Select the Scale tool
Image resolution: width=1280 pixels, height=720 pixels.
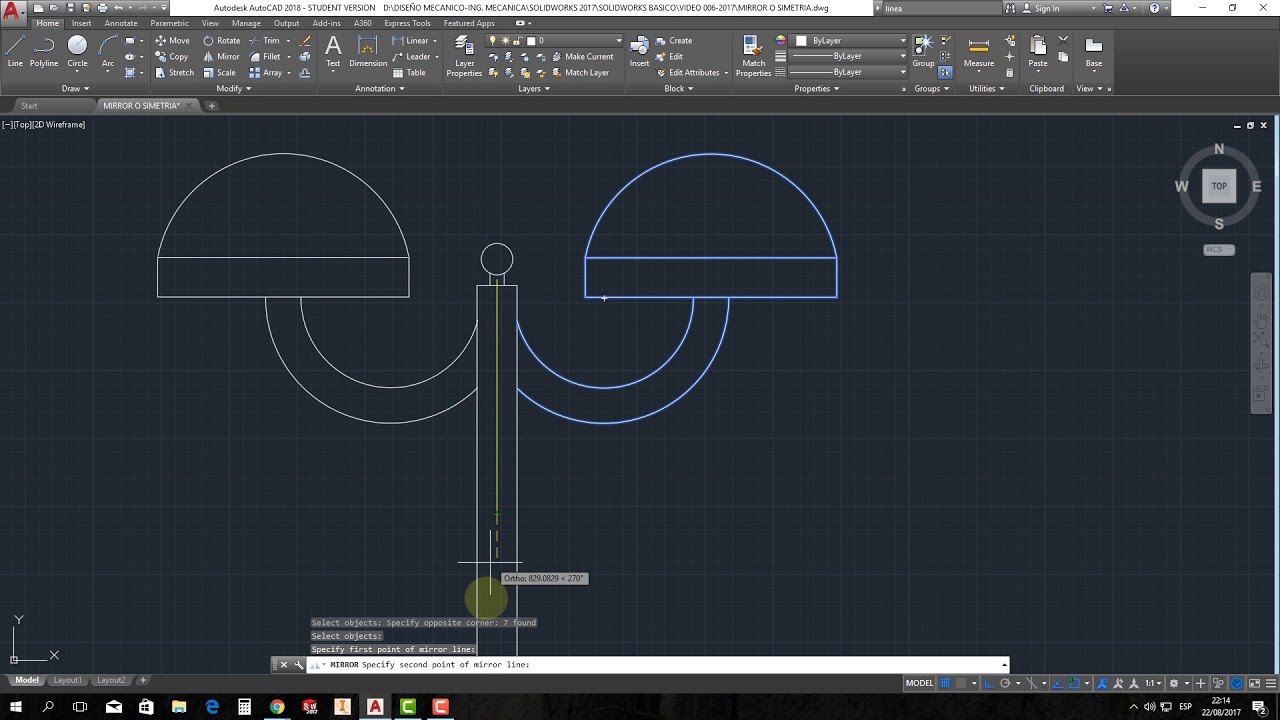[219, 73]
